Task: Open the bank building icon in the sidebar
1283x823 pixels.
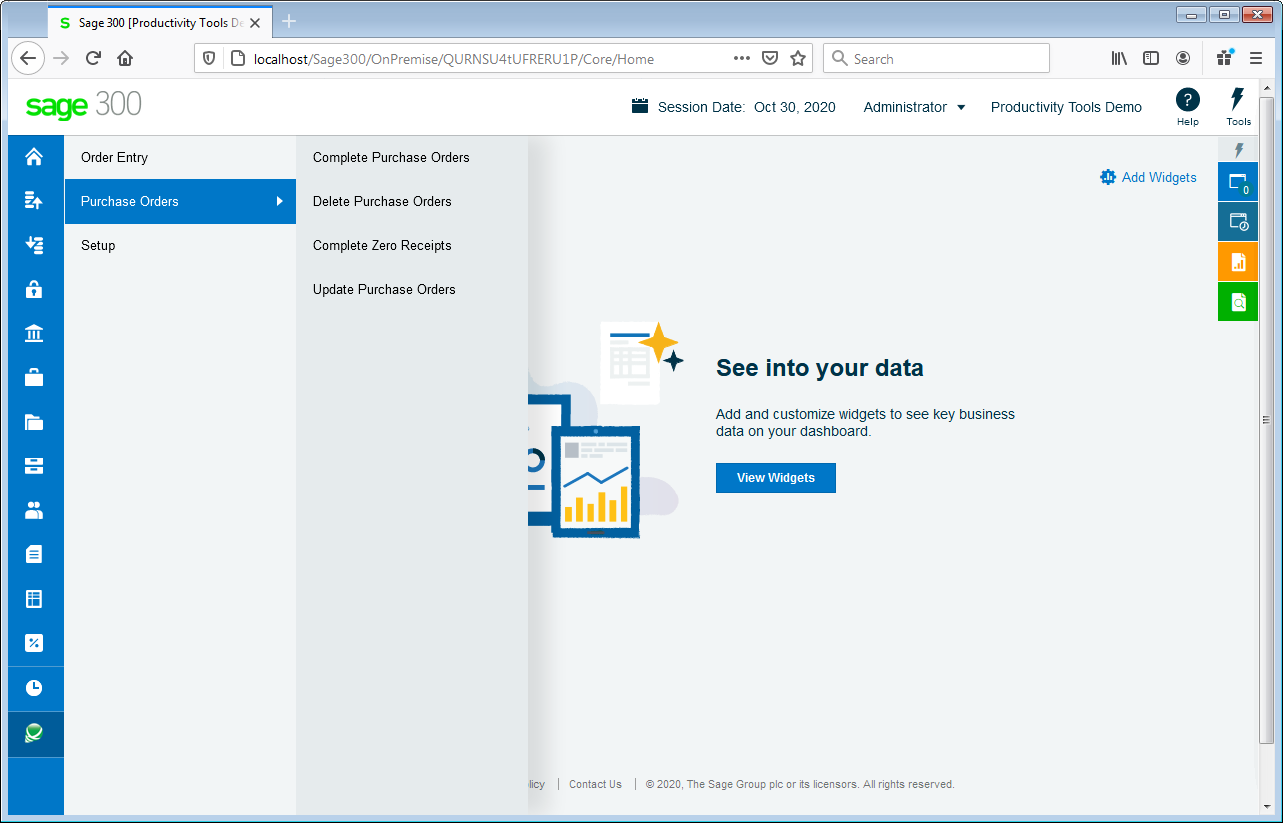Action: [34, 333]
